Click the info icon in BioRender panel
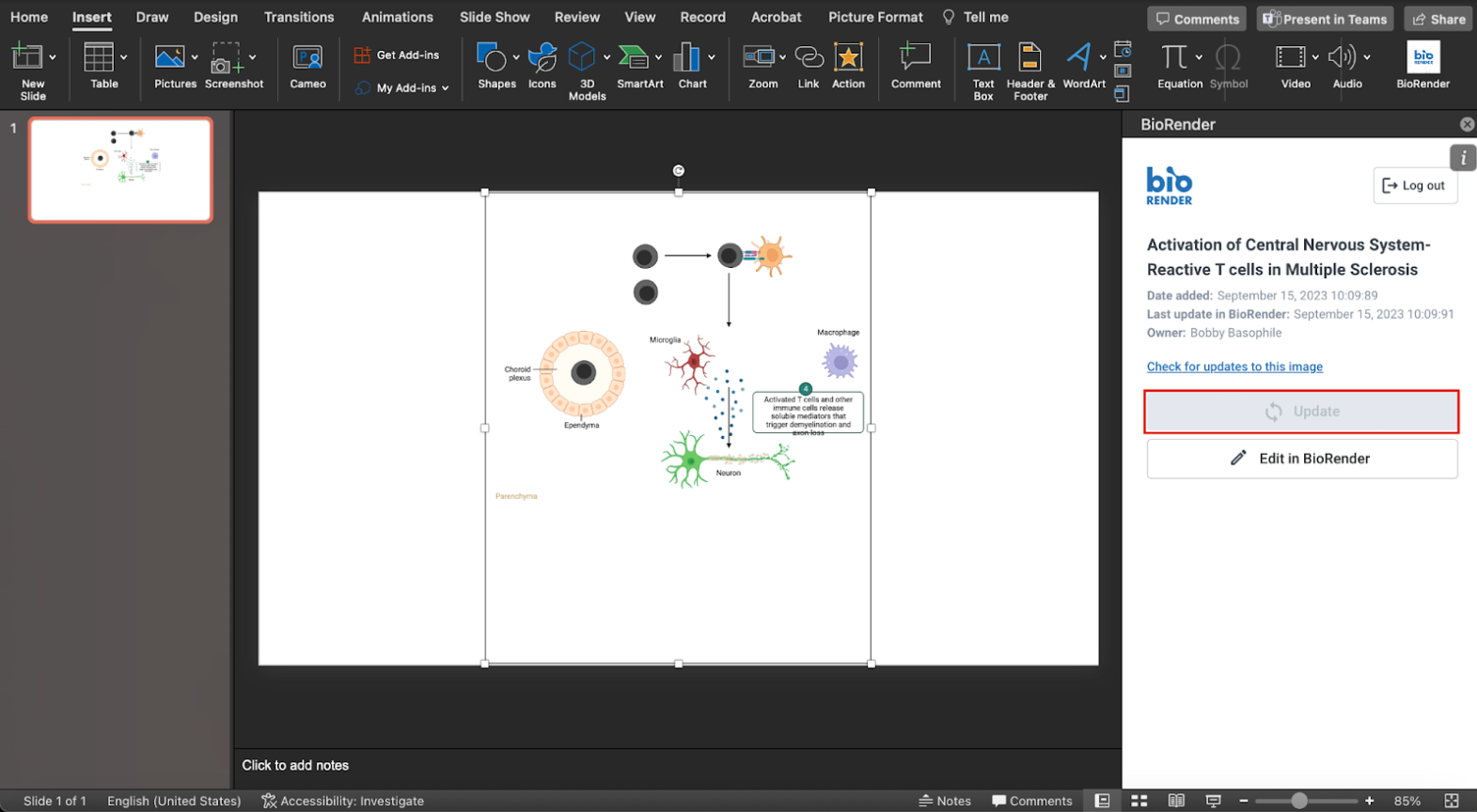 click(1463, 158)
